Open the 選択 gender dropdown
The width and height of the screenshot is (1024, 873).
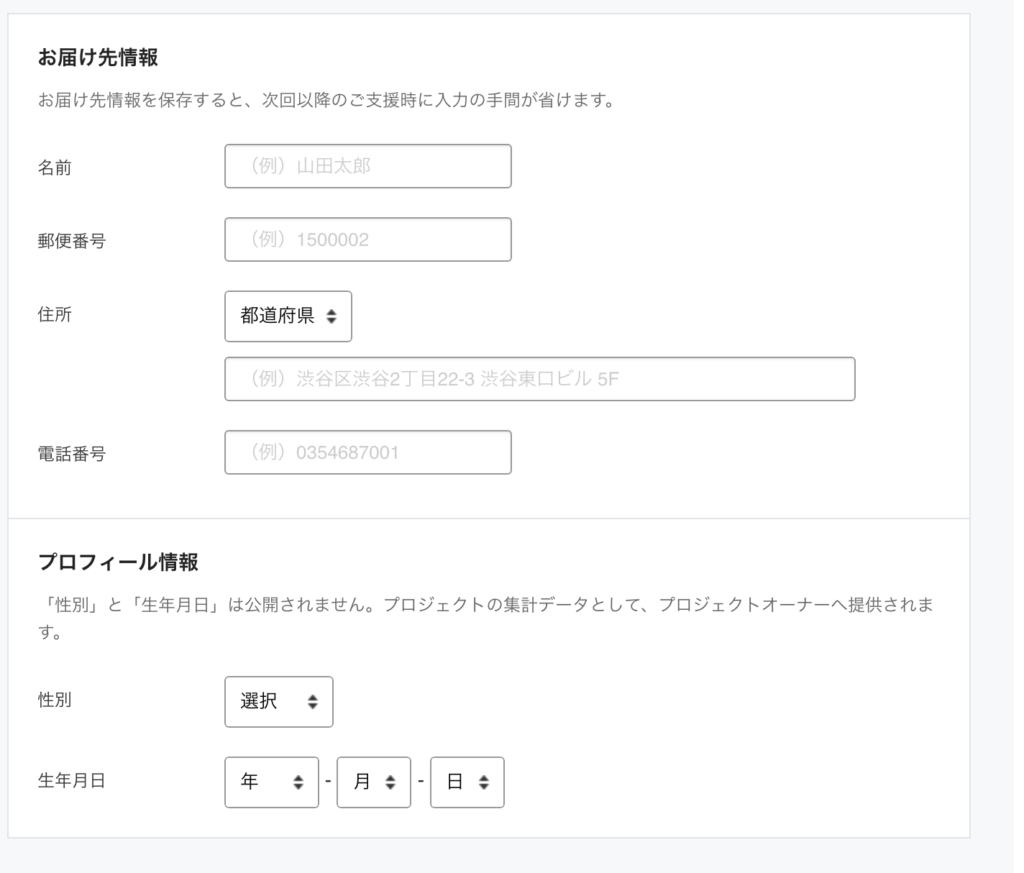tap(279, 702)
